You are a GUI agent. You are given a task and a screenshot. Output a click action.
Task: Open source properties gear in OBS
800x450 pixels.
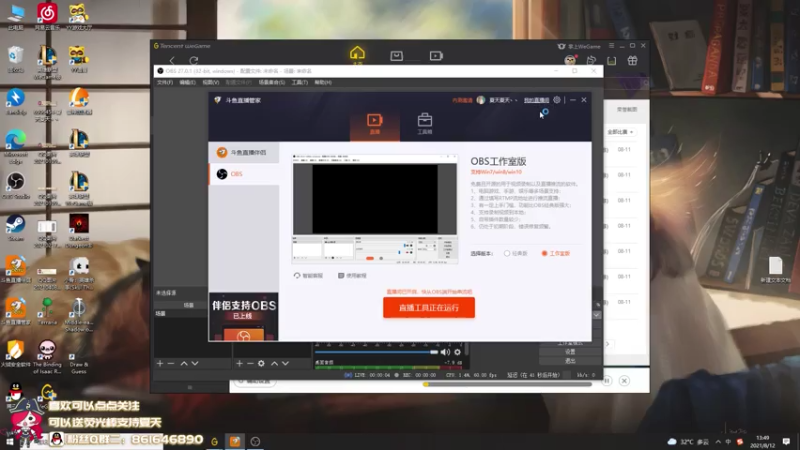[x=261, y=363]
